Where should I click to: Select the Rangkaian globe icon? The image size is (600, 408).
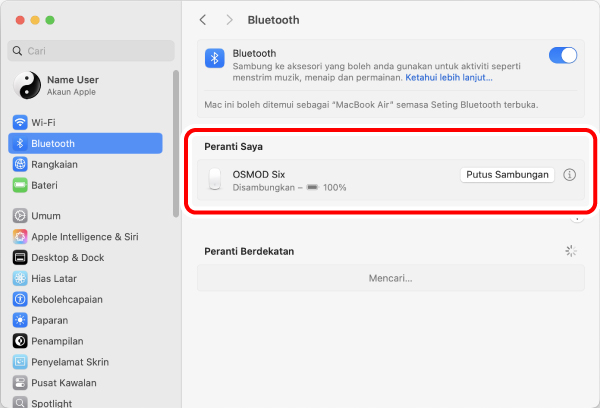20,164
